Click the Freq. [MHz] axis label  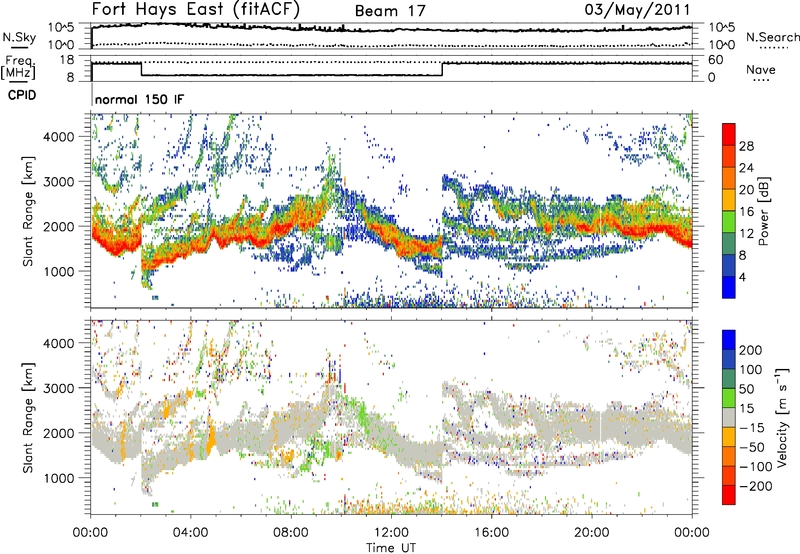(x=33, y=67)
